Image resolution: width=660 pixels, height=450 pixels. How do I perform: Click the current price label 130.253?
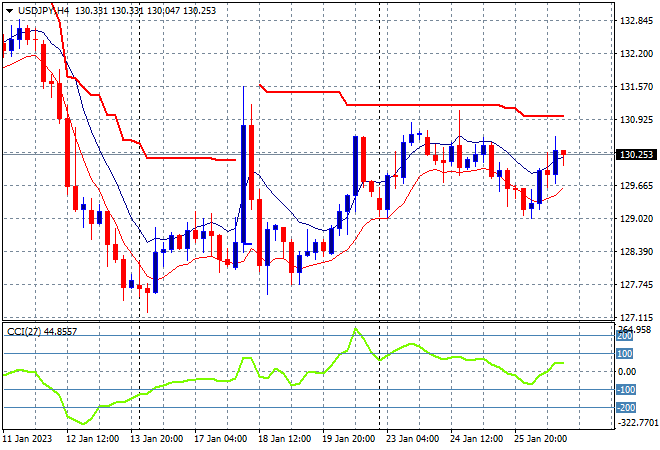click(637, 154)
